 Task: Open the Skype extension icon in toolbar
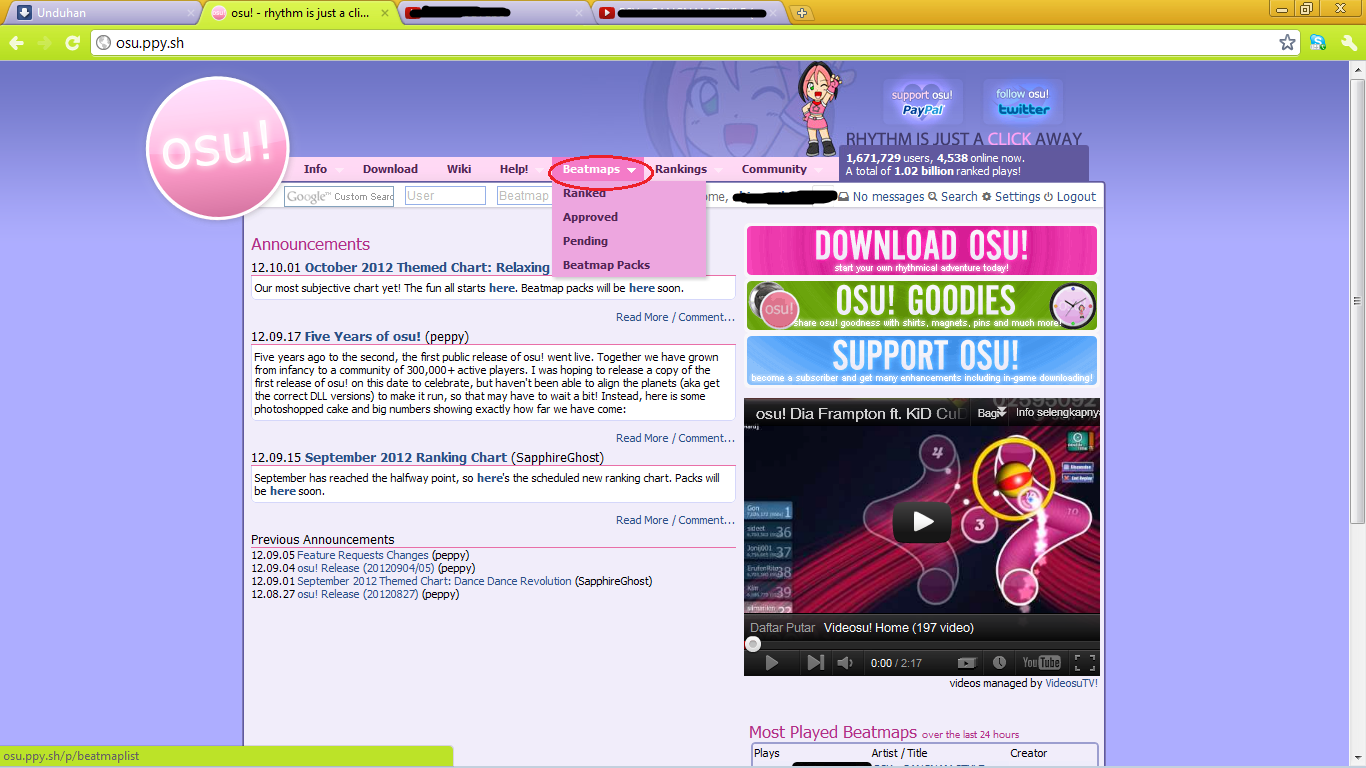pyautogui.click(x=1318, y=43)
